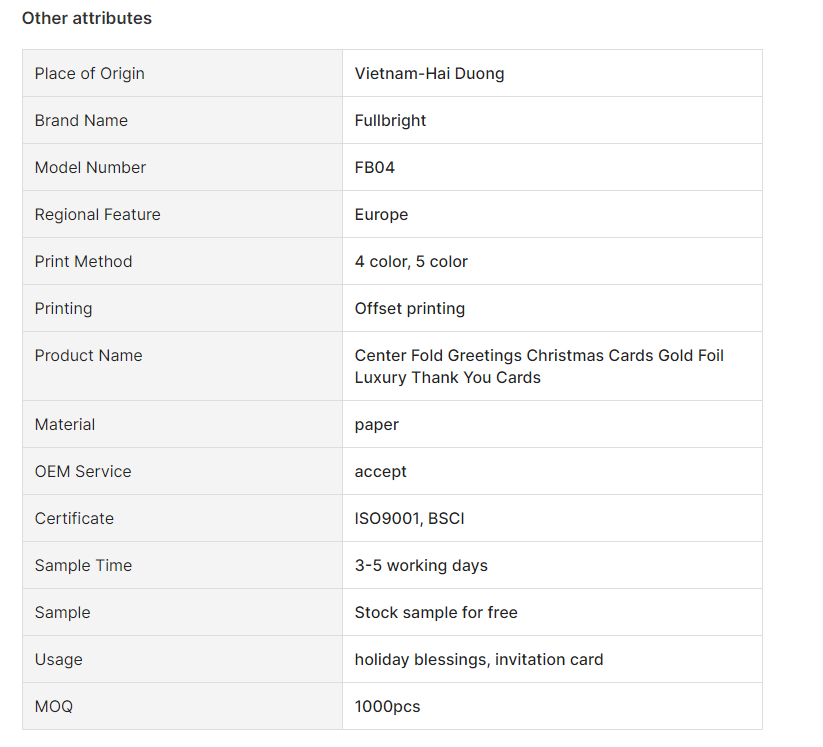This screenshot has height=747, width=823.
Task: Select the Offset printing value
Action: point(410,309)
